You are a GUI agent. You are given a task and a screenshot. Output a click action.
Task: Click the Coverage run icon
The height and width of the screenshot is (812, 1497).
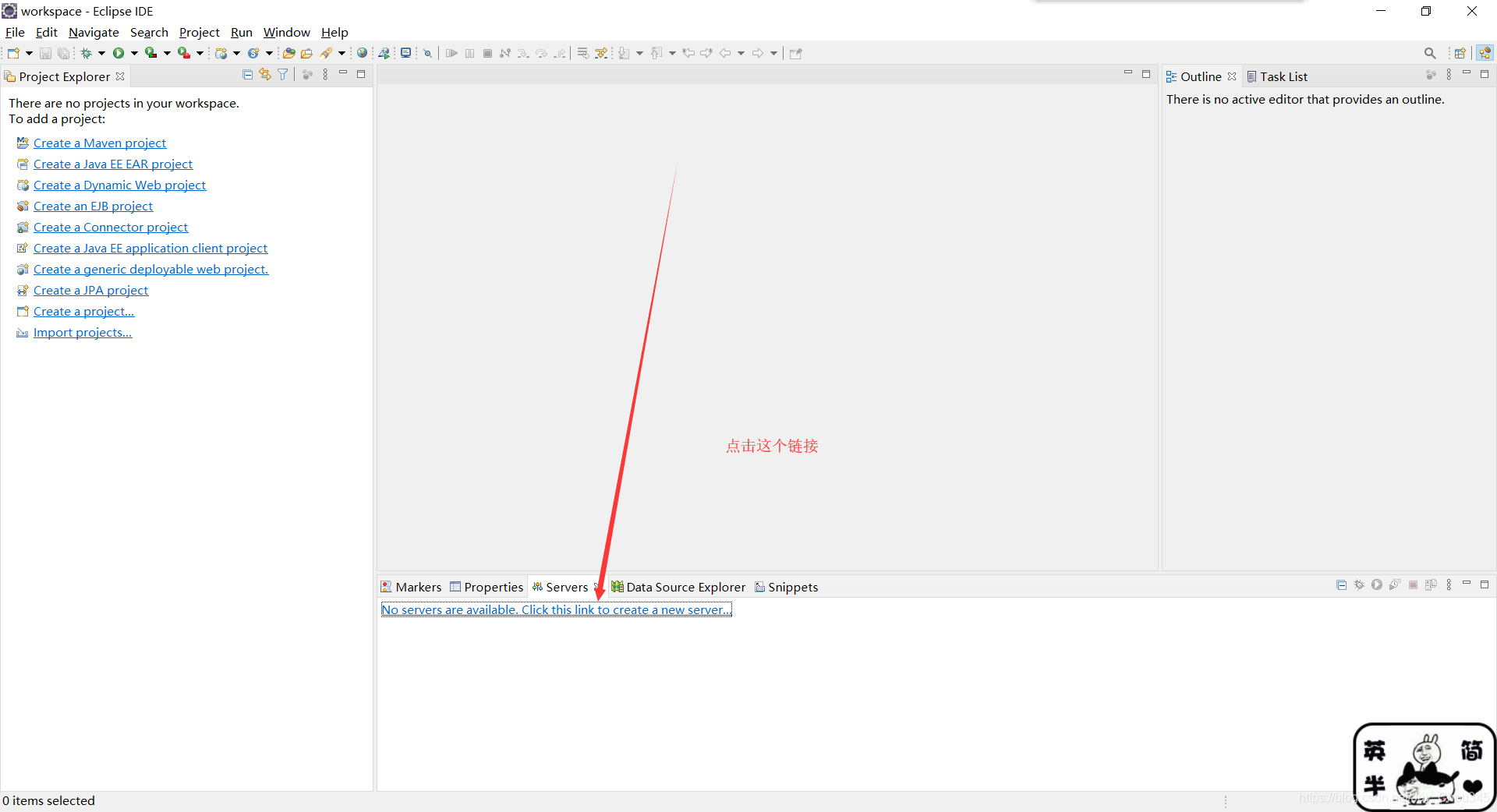(x=151, y=53)
